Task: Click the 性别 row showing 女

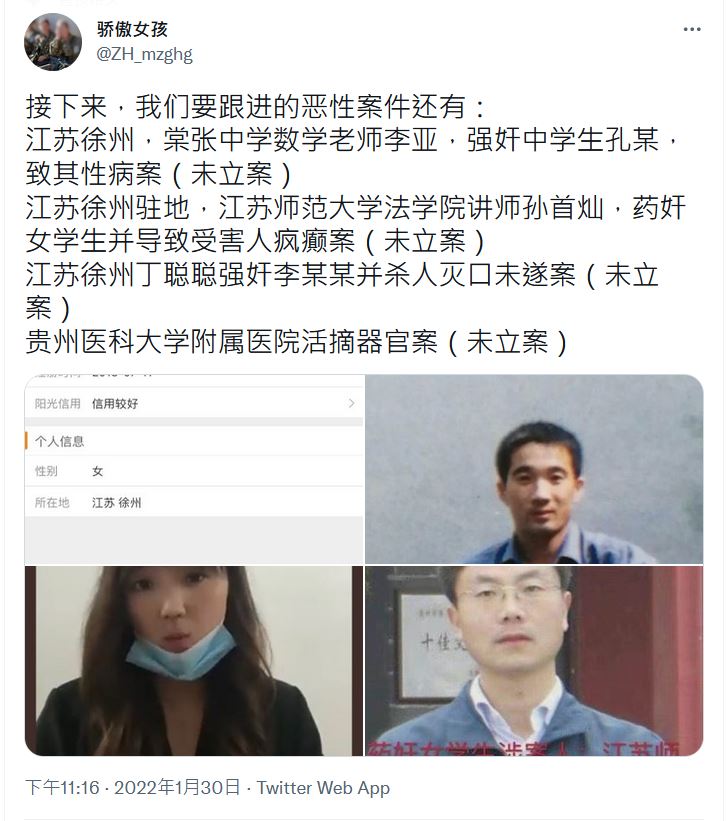Action: click(x=194, y=471)
